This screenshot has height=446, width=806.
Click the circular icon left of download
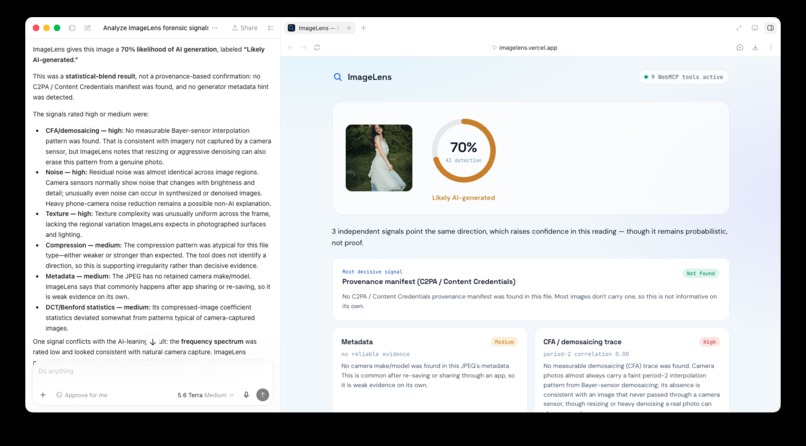[740, 47]
